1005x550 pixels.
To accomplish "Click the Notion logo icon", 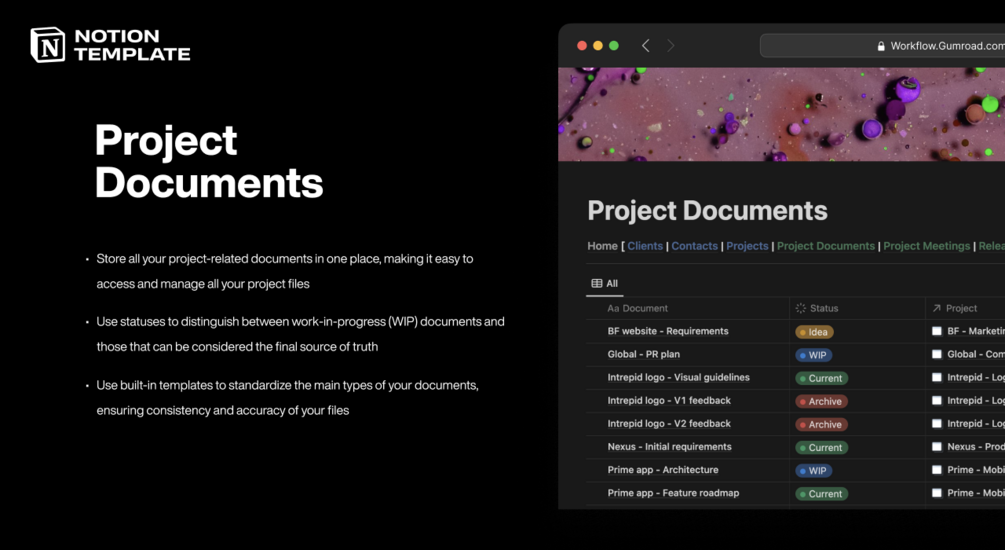I will pyautogui.click(x=47, y=45).
